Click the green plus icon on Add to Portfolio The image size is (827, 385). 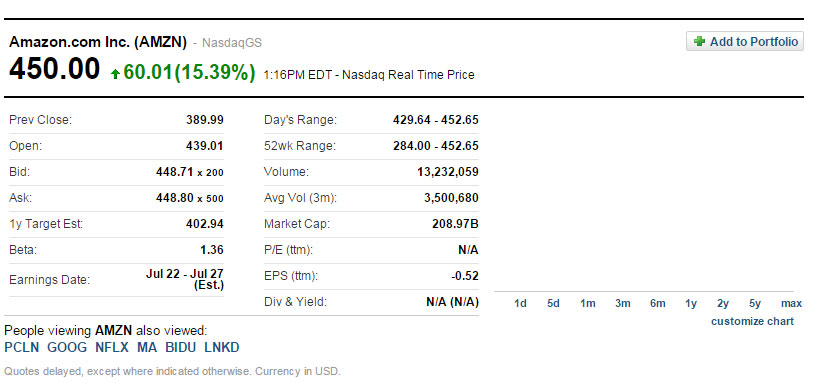(699, 42)
